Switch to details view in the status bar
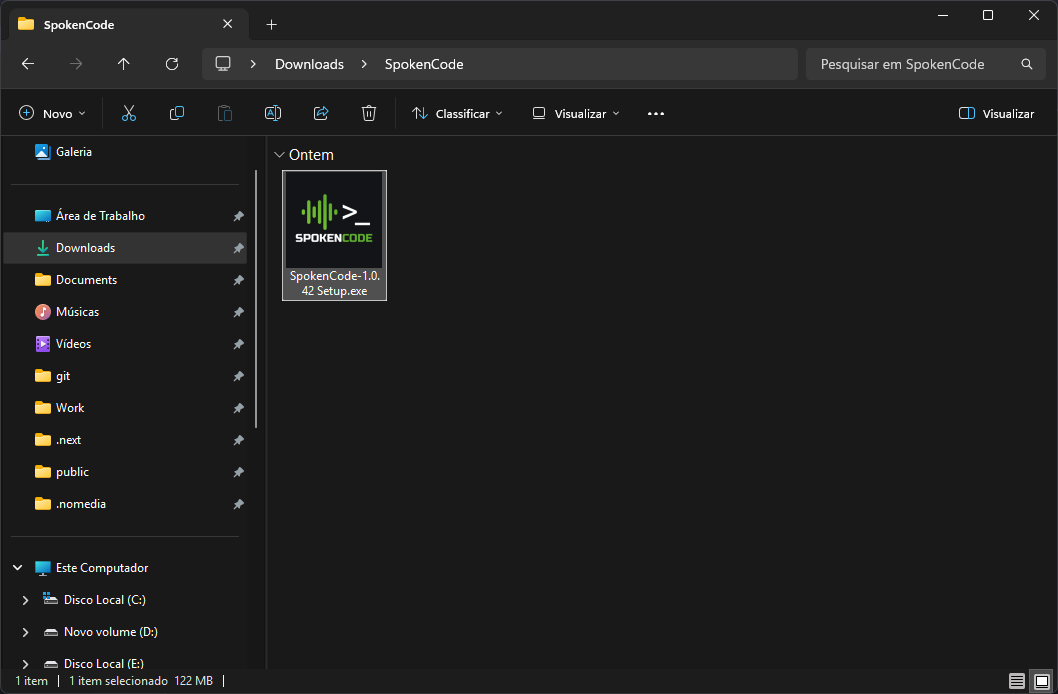Viewport: 1058px width, 694px height. [1017, 680]
